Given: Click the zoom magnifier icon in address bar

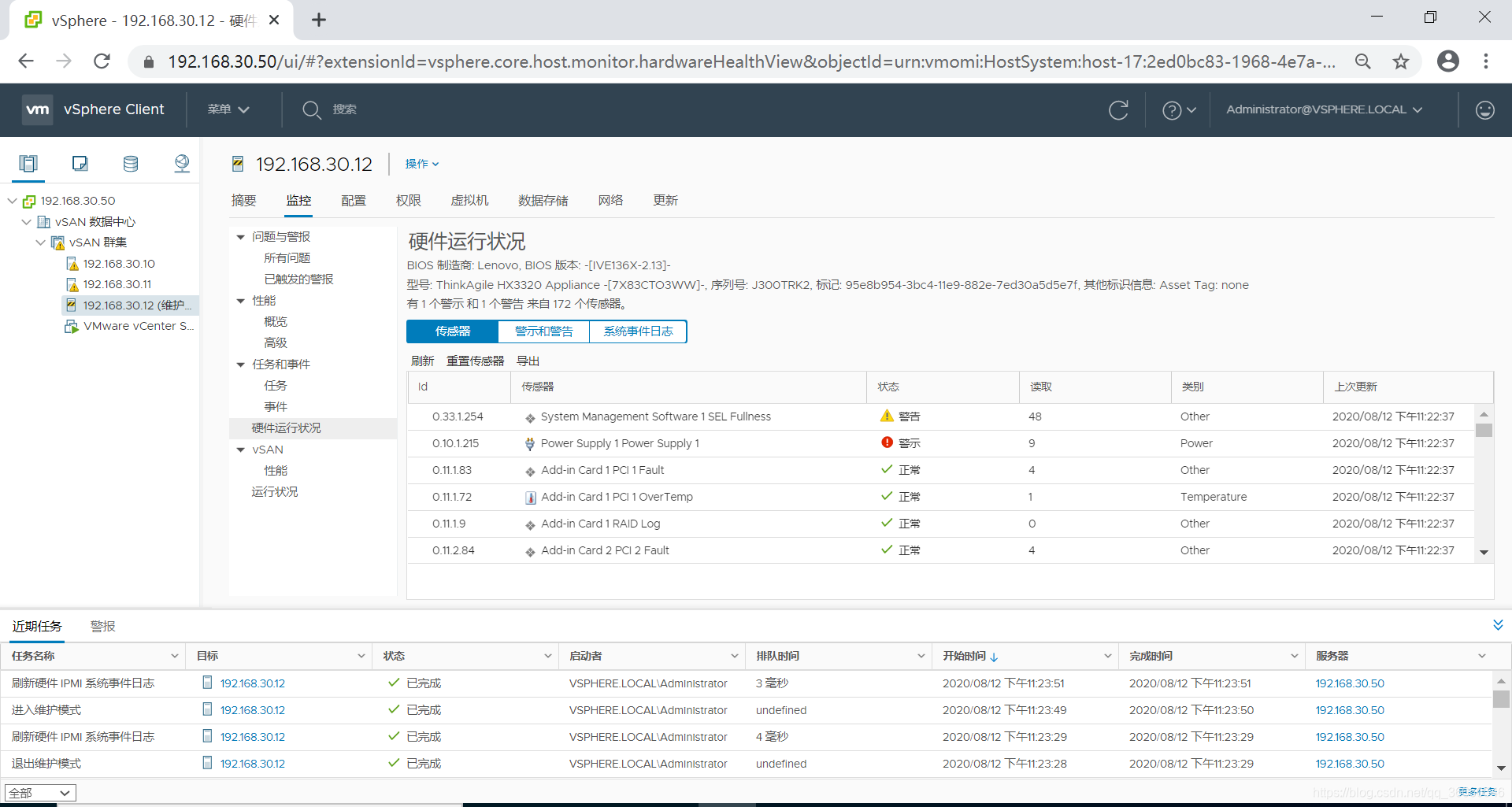Looking at the screenshot, I should point(1362,61).
